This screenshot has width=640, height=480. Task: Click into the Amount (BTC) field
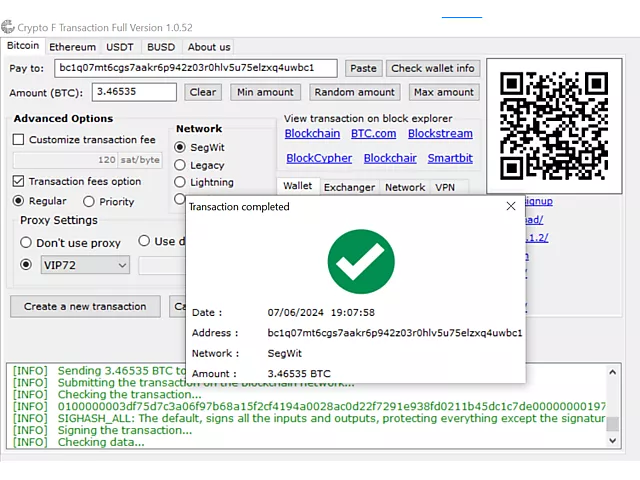point(134,92)
